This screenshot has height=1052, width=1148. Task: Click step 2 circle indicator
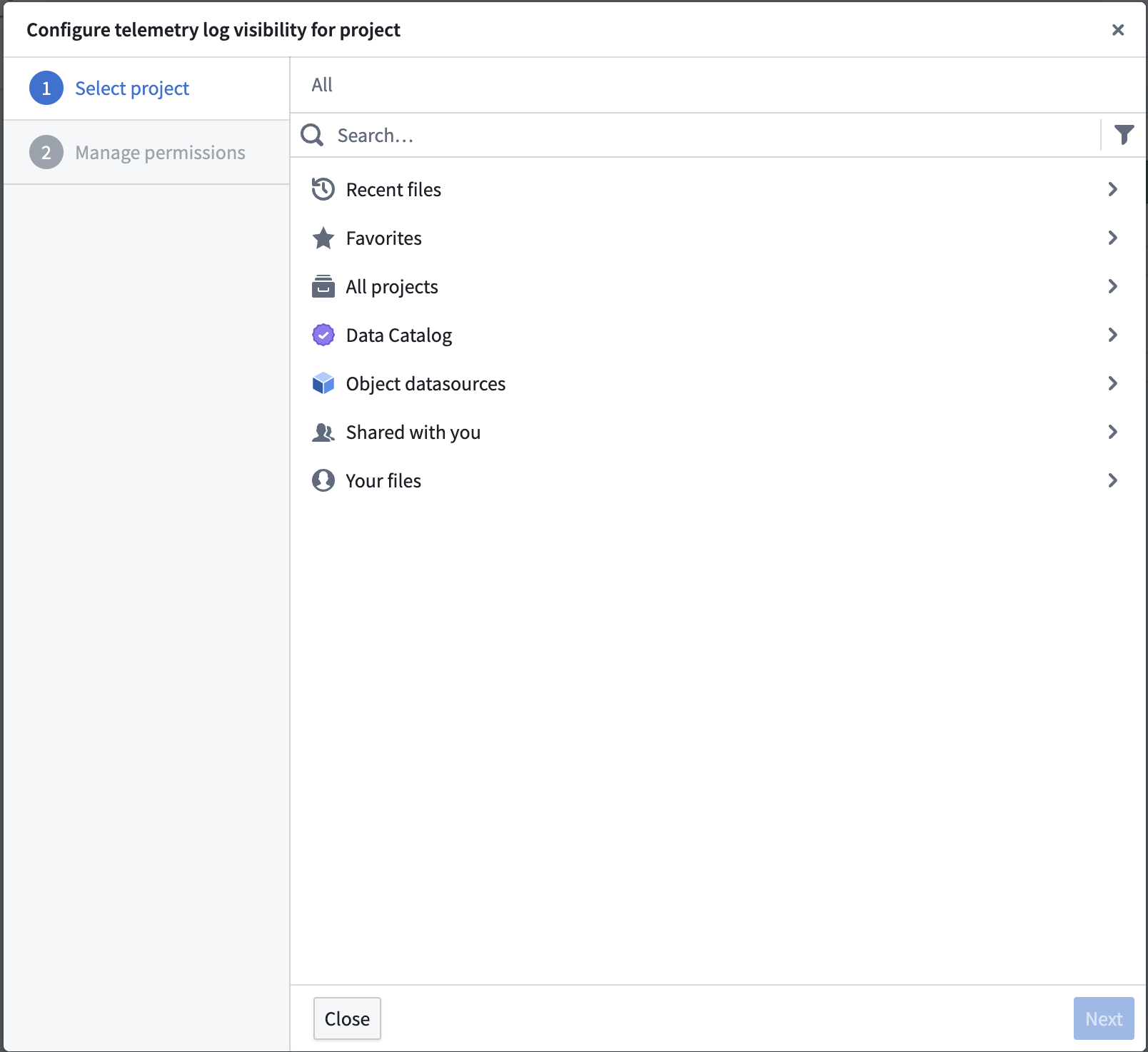[x=46, y=152]
